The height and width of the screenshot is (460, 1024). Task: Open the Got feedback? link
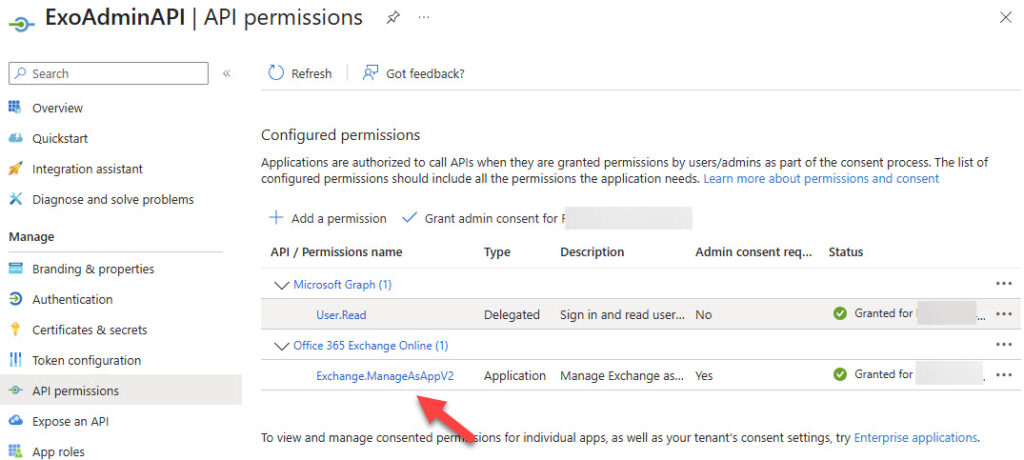(425, 74)
